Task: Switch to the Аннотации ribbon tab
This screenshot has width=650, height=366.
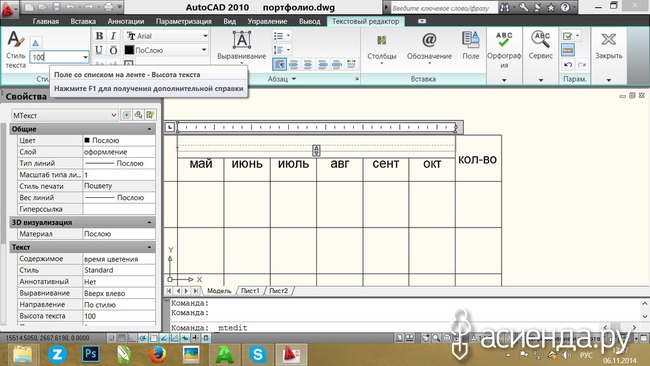Action: tap(126, 21)
